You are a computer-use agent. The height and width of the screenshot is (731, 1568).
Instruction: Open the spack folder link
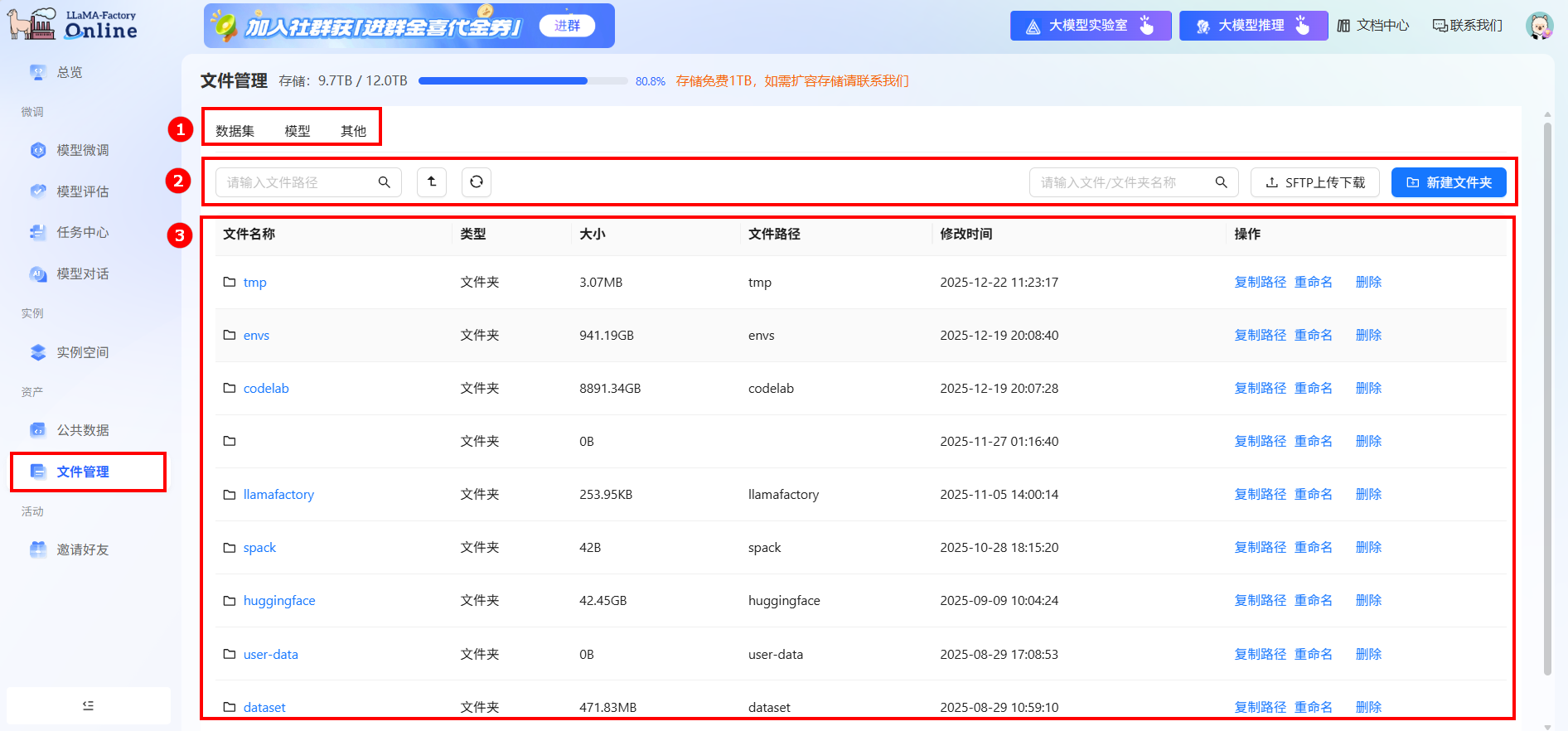point(259,548)
